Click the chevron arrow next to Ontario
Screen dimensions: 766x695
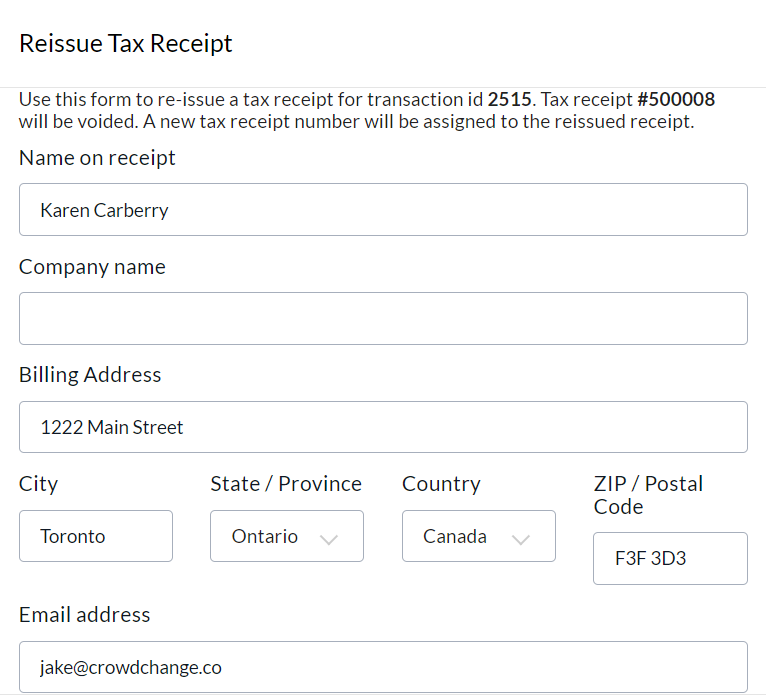pyautogui.click(x=328, y=538)
